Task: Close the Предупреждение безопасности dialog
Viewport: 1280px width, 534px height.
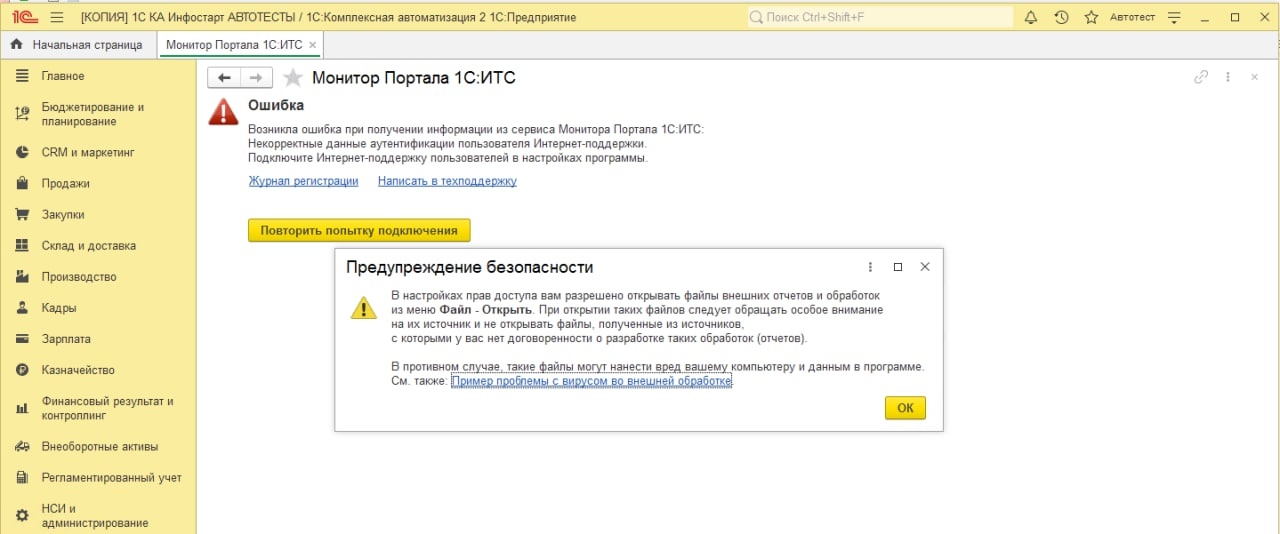Action: pos(925,267)
